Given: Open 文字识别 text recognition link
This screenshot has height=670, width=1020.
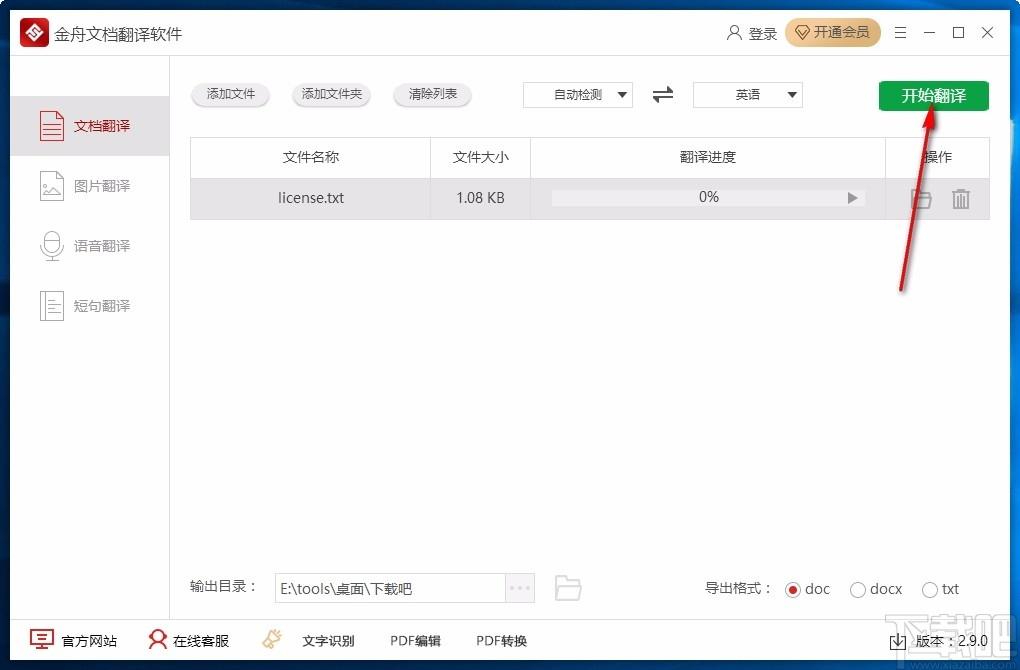Looking at the screenshot, I should 328,641.
